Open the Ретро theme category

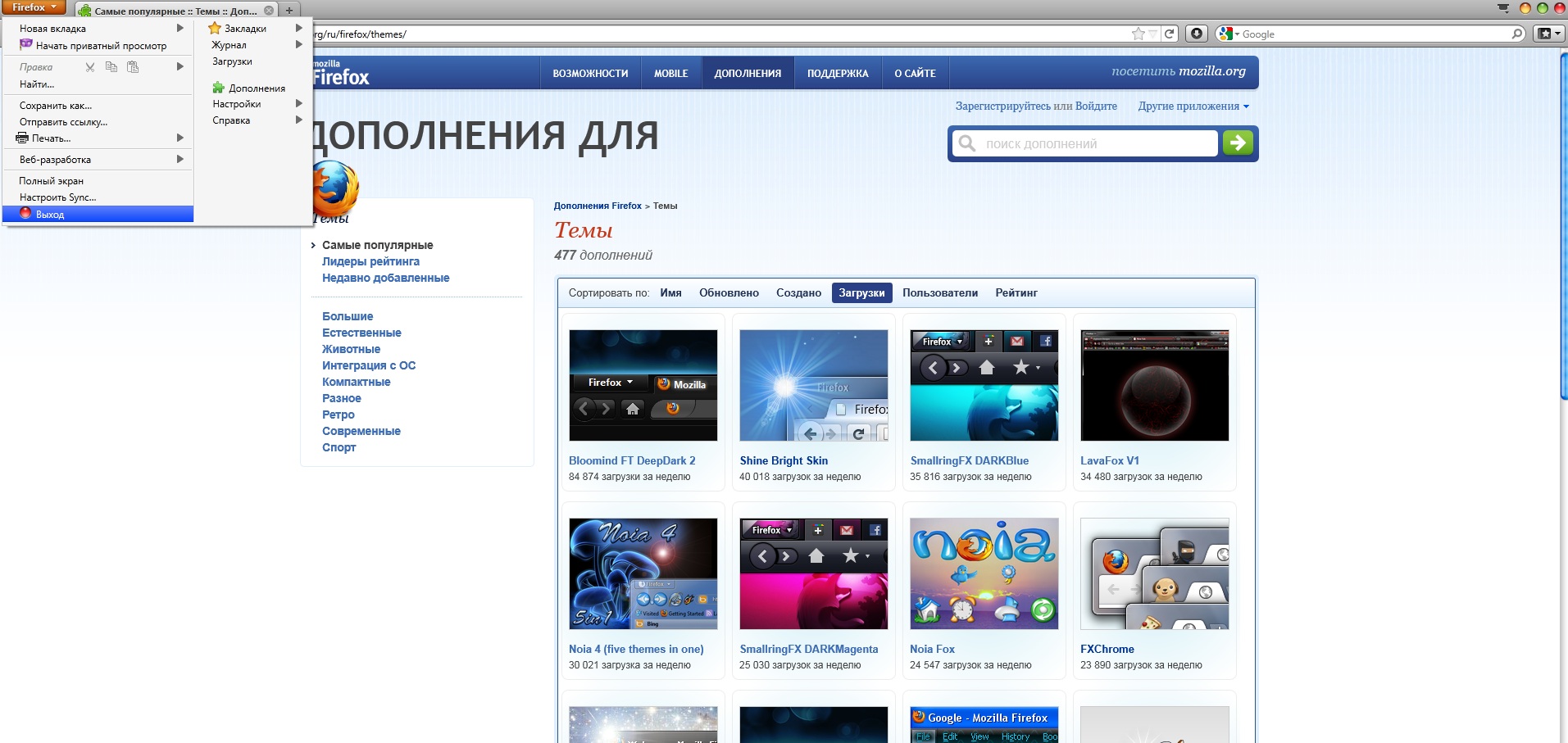(x=338, y=415)
